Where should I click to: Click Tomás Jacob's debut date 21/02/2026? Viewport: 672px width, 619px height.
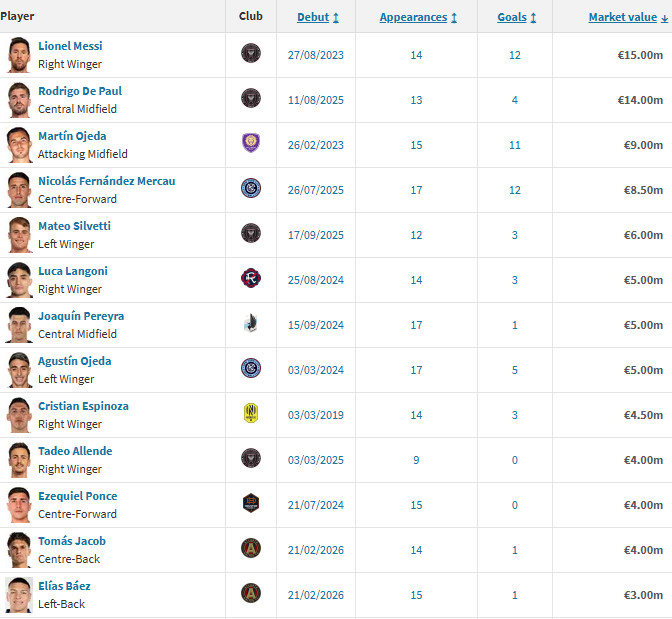(316, 550)
